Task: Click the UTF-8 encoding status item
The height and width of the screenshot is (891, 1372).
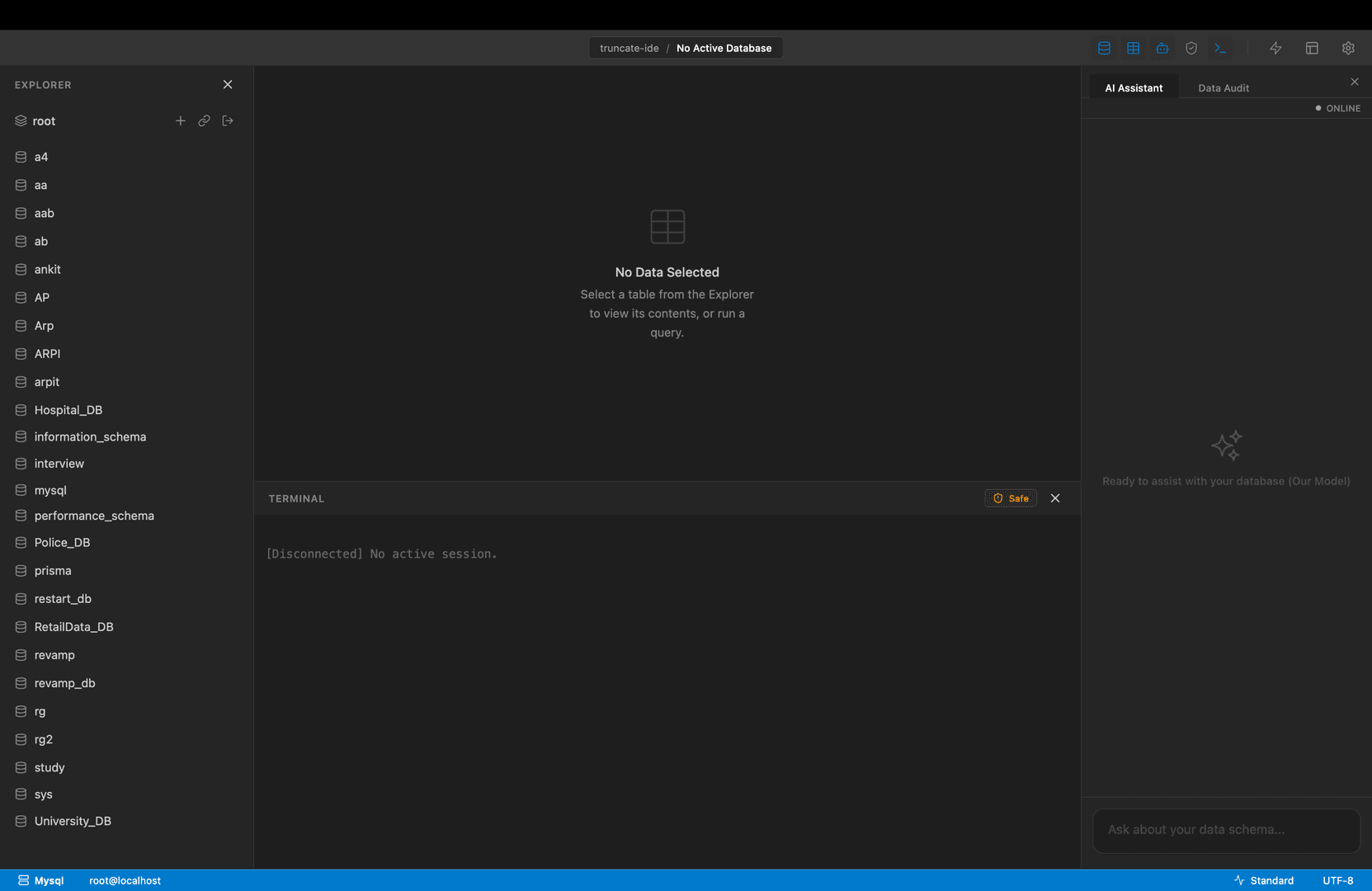Action: tap(1337, 880)
